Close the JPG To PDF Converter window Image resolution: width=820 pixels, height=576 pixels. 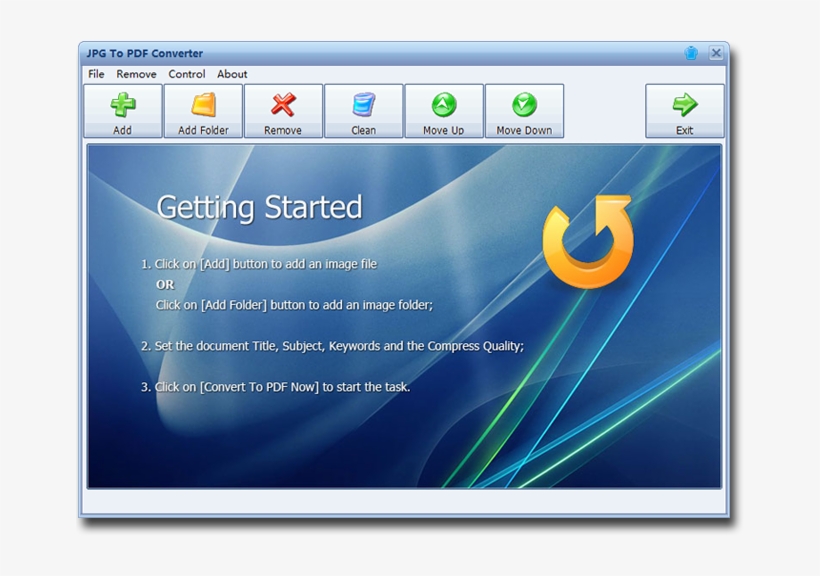tap(716, 53)
